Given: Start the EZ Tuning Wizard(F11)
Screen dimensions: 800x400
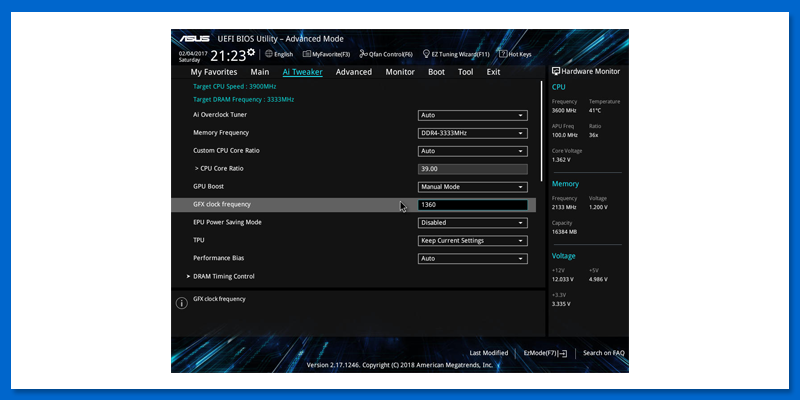Looking at the screenshot, I should (459, 54).
